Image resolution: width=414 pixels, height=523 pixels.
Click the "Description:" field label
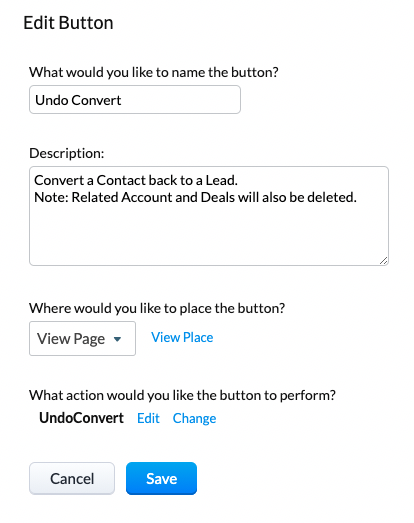tap(67, 153)
